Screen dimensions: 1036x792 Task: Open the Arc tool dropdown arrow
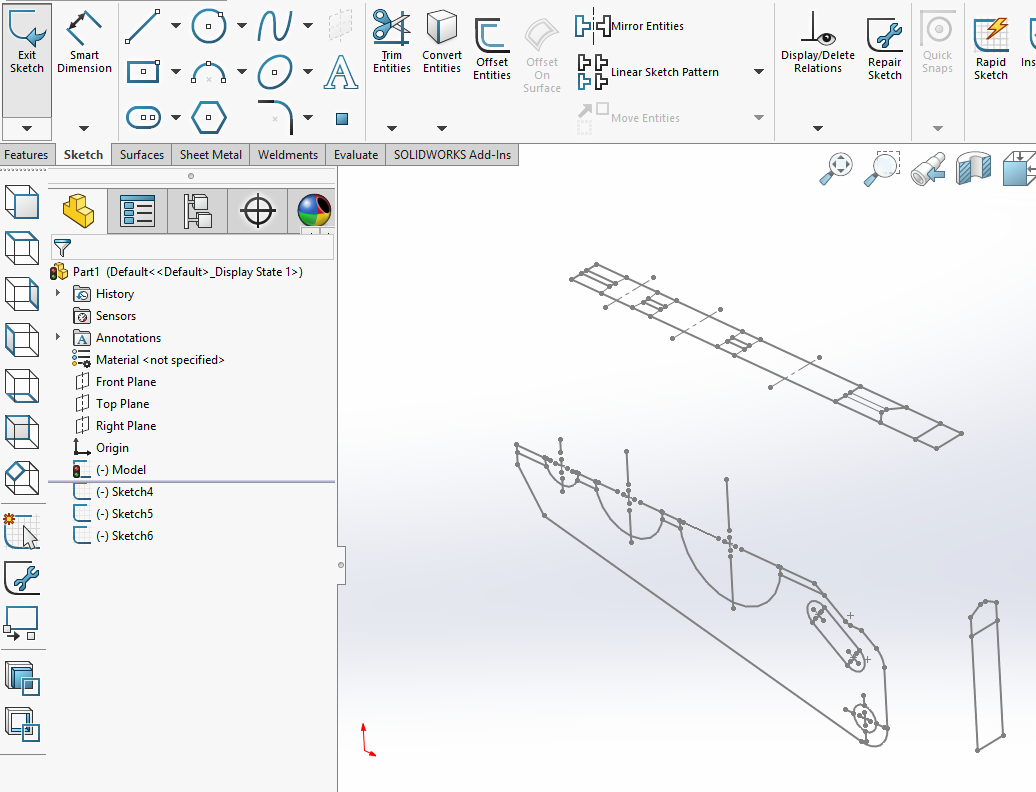242,71
